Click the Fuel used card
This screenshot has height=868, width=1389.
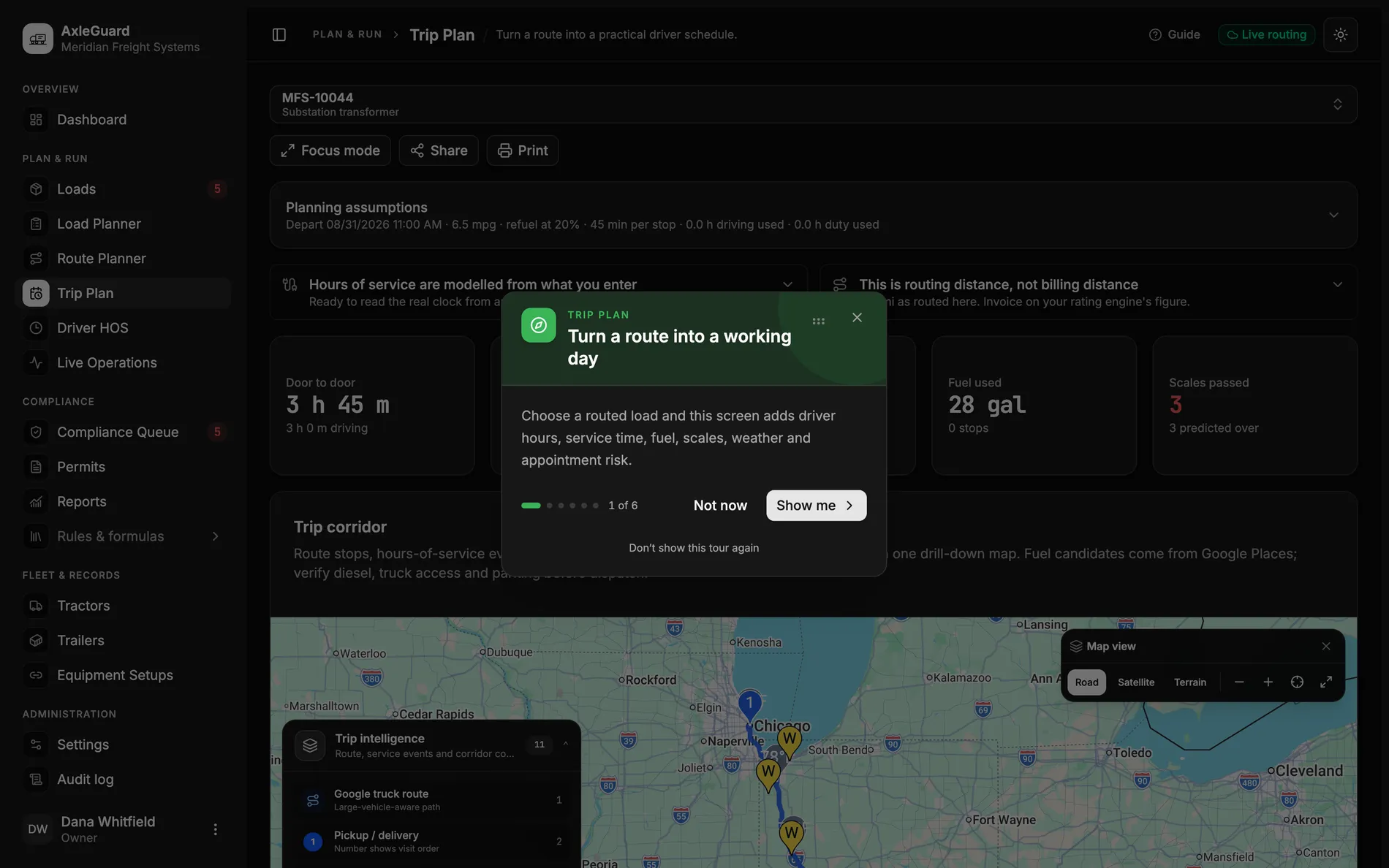point(1034,406)
